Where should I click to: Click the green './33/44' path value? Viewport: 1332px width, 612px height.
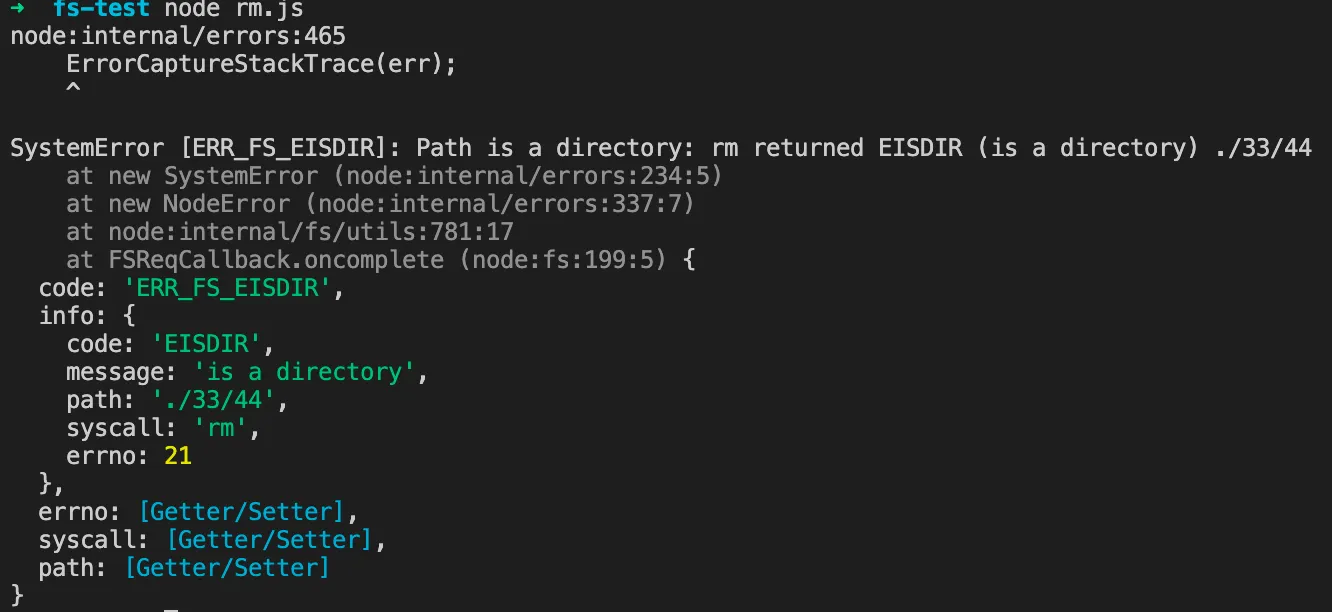pyautogui.click(x=213, y=400)
